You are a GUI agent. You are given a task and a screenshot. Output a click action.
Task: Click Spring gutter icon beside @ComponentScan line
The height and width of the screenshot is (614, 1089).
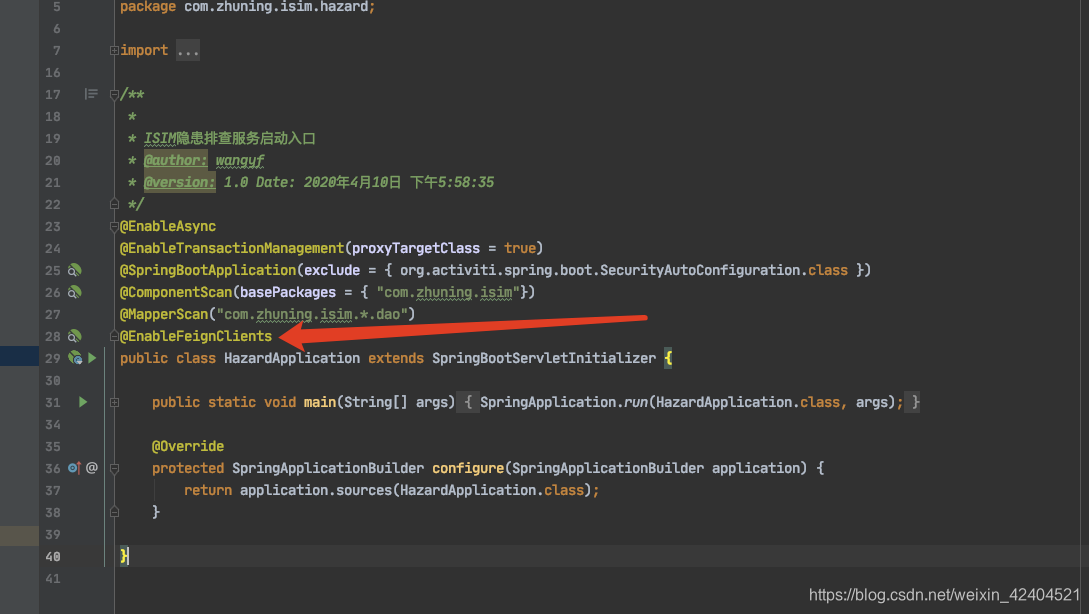(74, 292)
